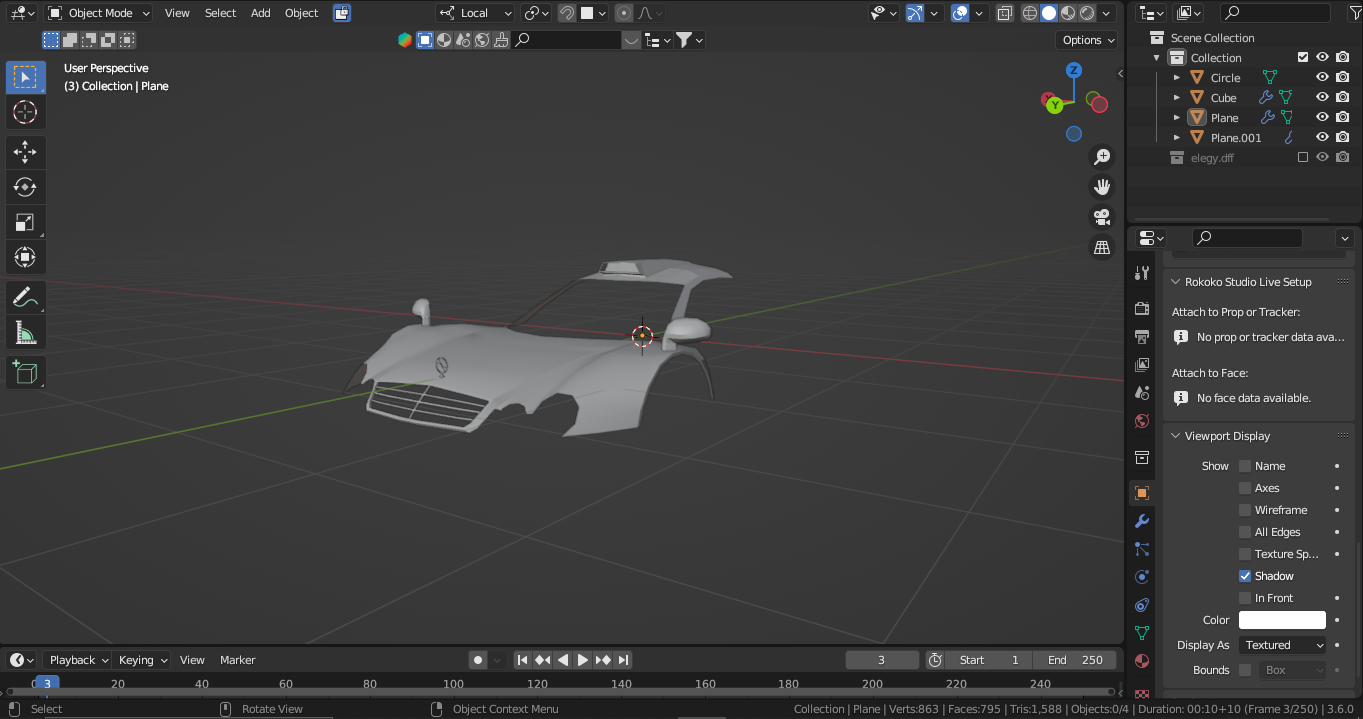Open the View menu in viewport header
This screenshot has height=719, width=1363.
177,13
